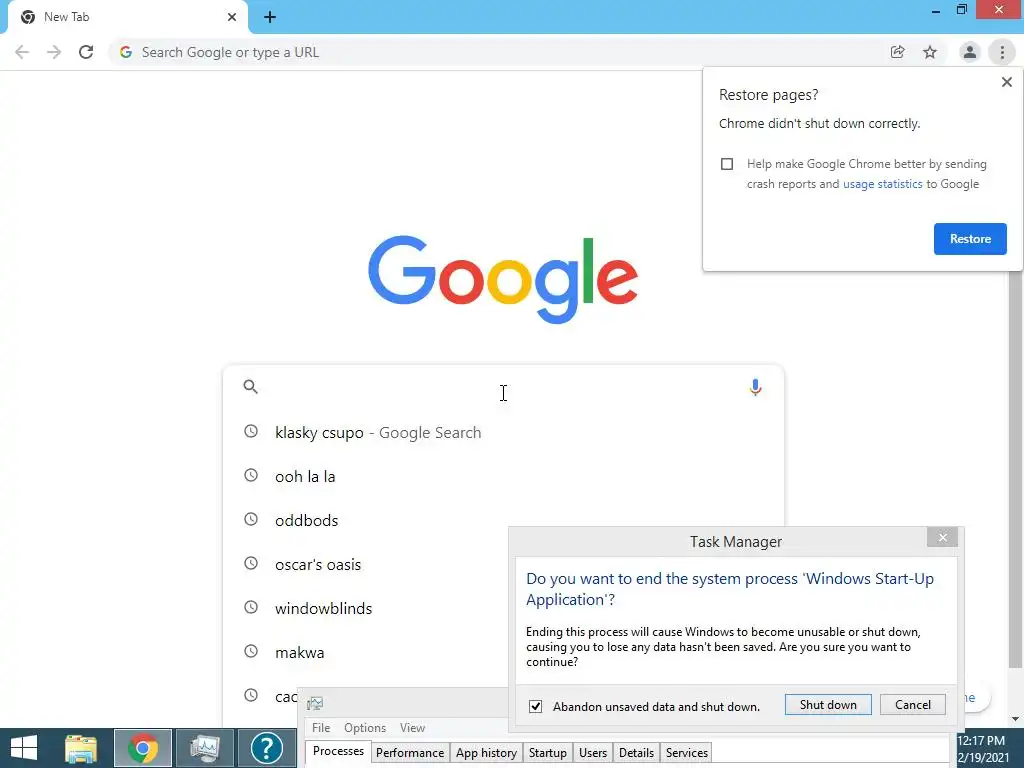Click inside the Google search box
Image resolution: width=1024 pixels, height=768 pixels.
pyautogui.click(x=503, y=387)
